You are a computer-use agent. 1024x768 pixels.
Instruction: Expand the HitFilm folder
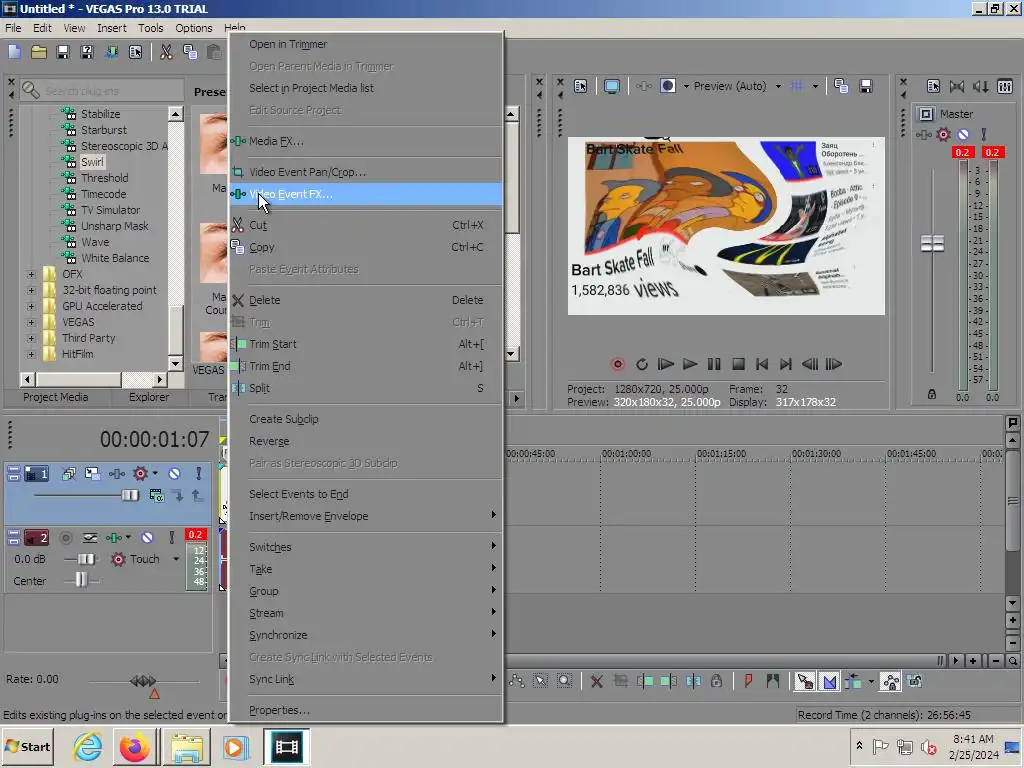31,354
